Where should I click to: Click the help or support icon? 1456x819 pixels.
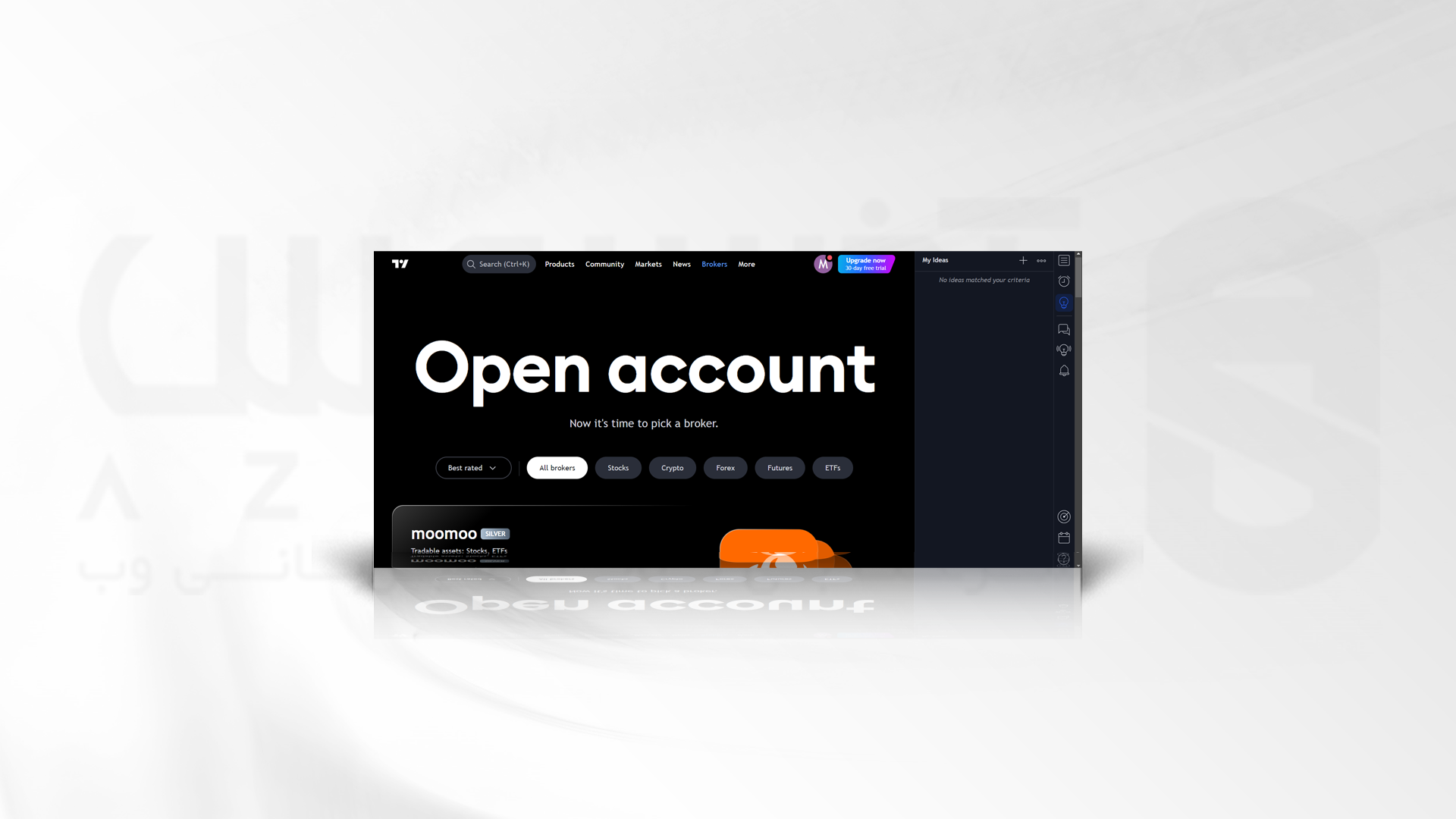(1063, 558)
